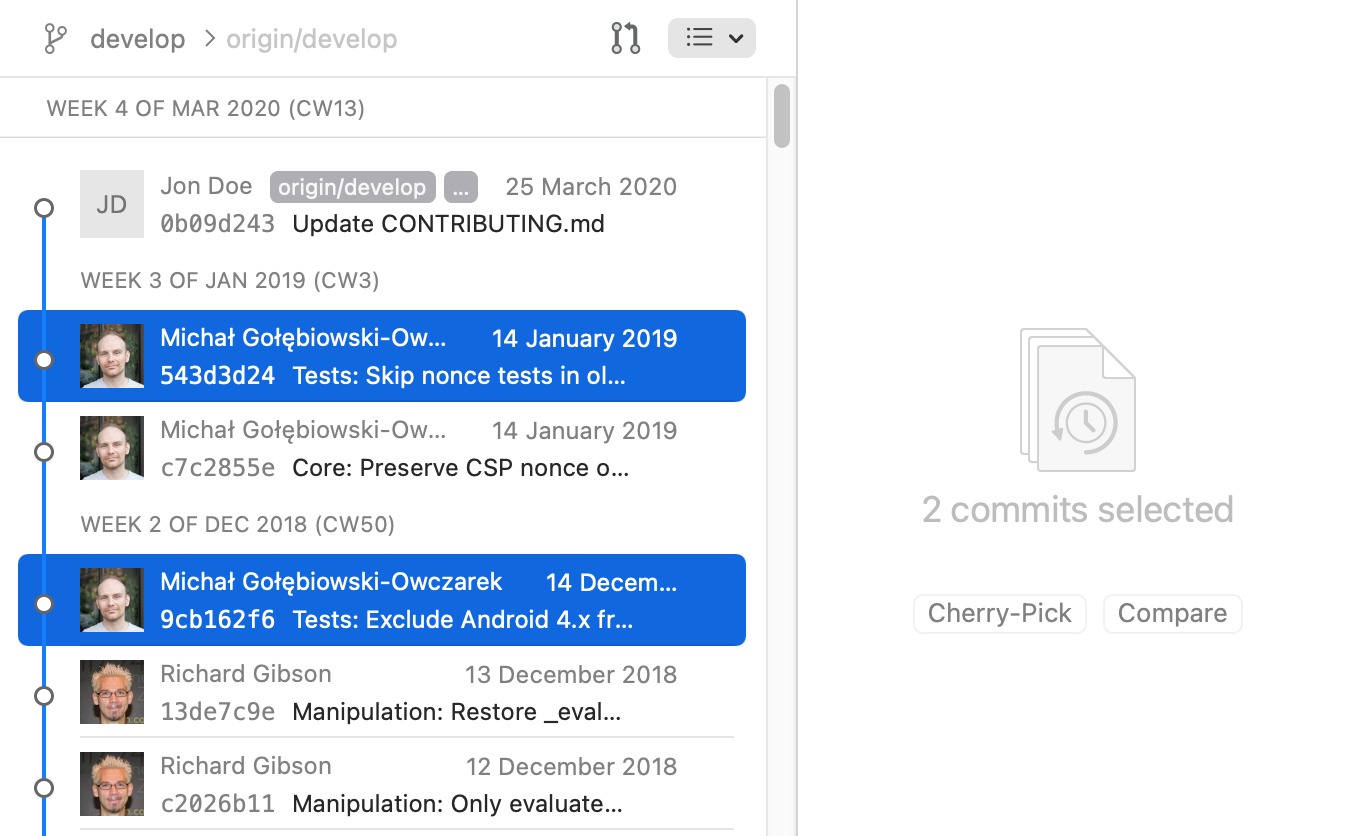Click the pull request compare icon
1356x836 pixels.
(626, 39)
